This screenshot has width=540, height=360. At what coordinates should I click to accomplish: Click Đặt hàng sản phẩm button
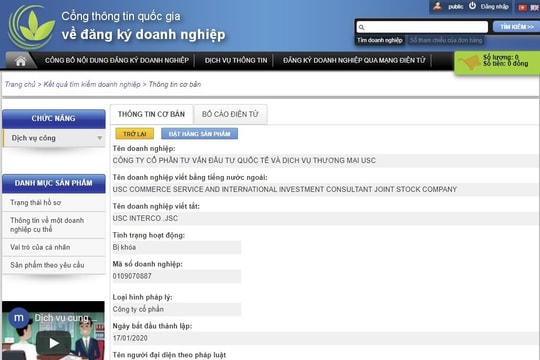(x=199, y=134)
